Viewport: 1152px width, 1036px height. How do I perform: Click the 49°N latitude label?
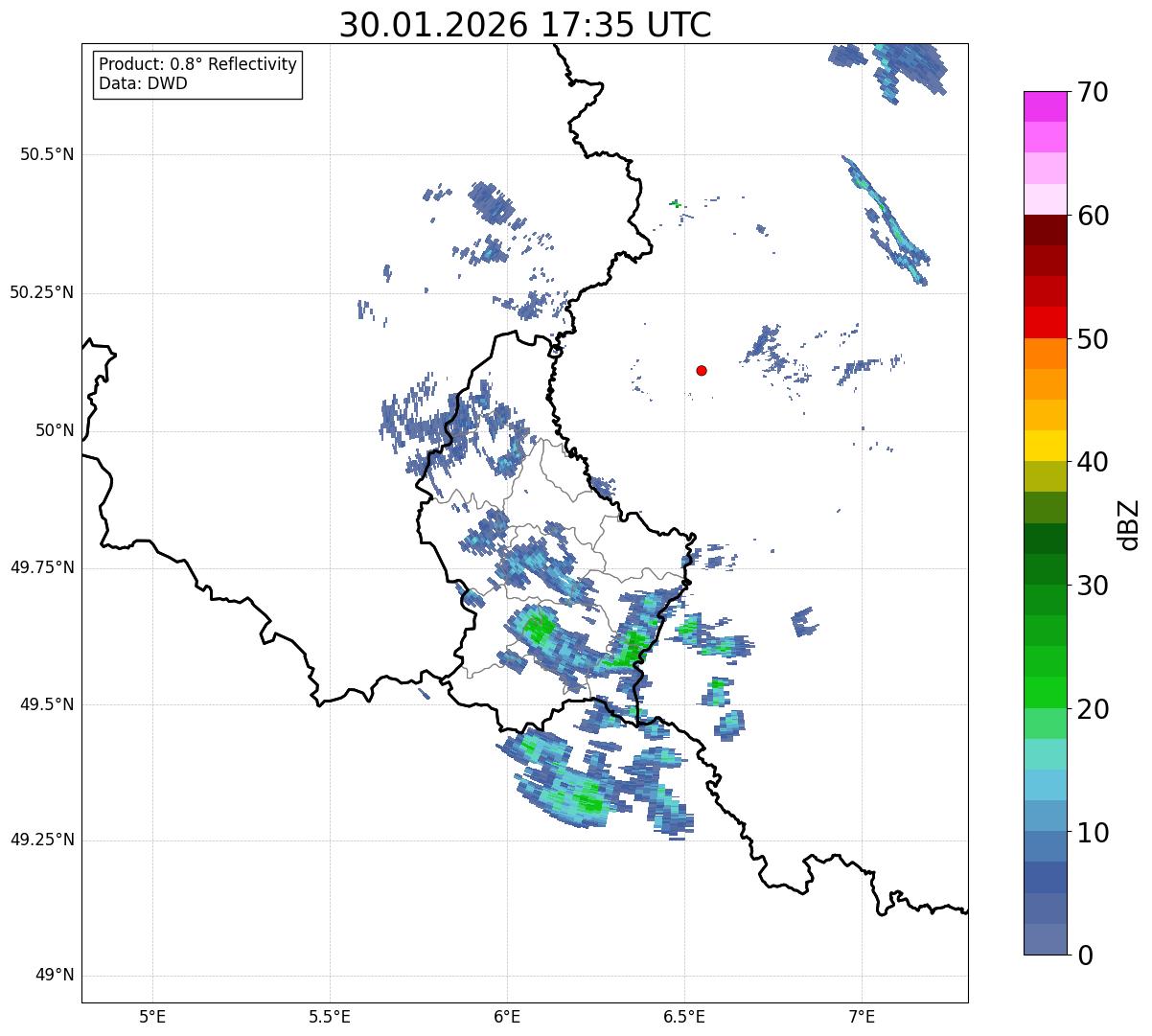(55, 976)
